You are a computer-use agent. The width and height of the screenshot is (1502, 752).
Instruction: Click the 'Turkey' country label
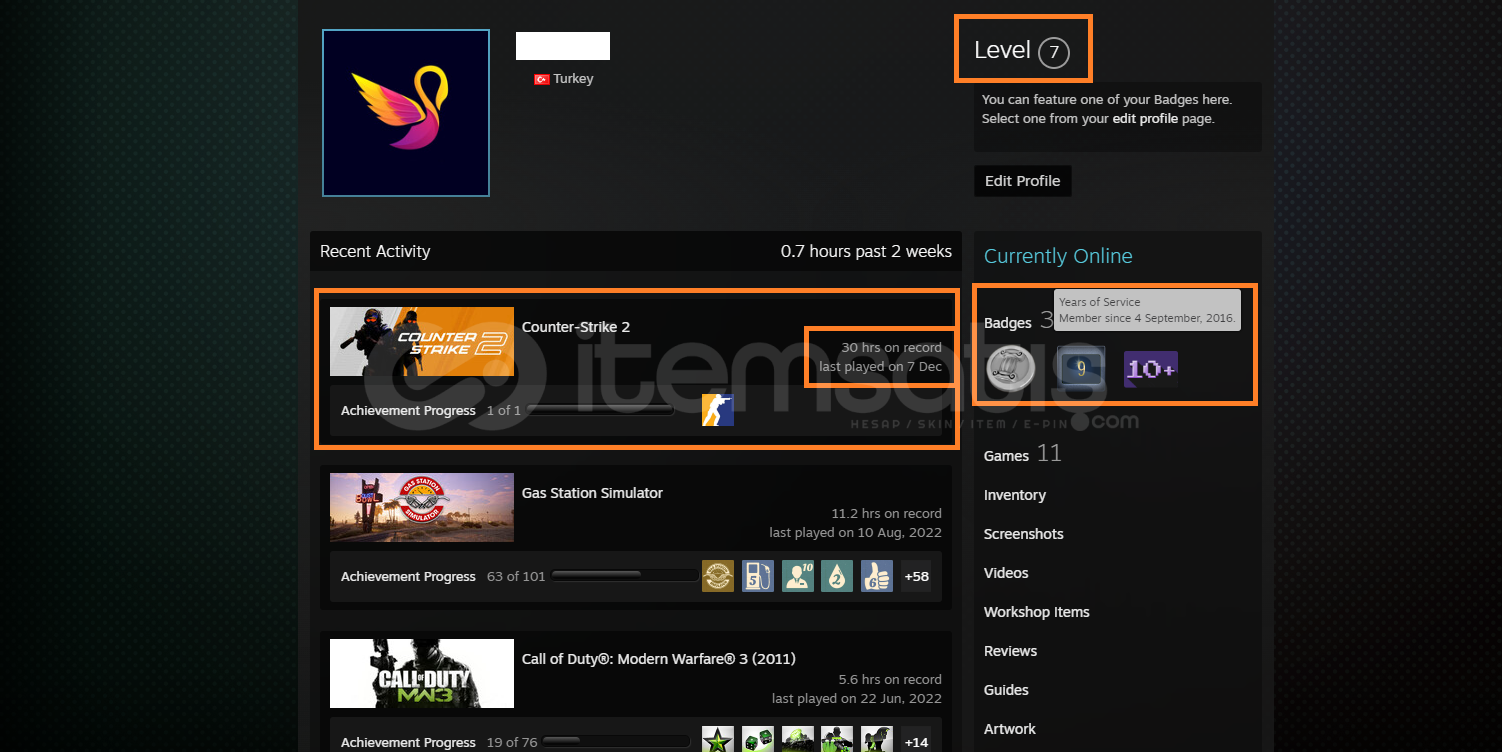pyautogui.click(x=573, y=79)
